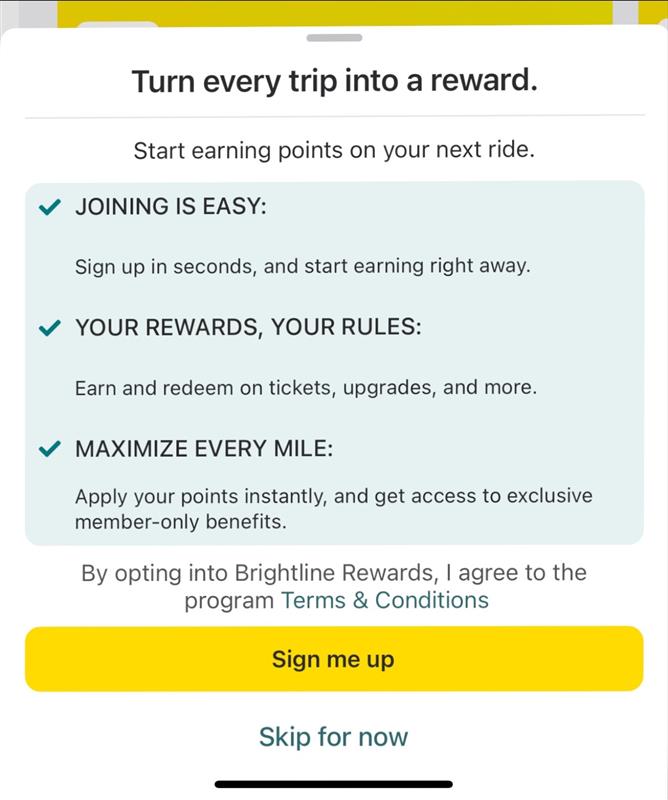Click 'Start earning points on your next ride' subtitle
The image size is (668, 800).
[334, 151]
